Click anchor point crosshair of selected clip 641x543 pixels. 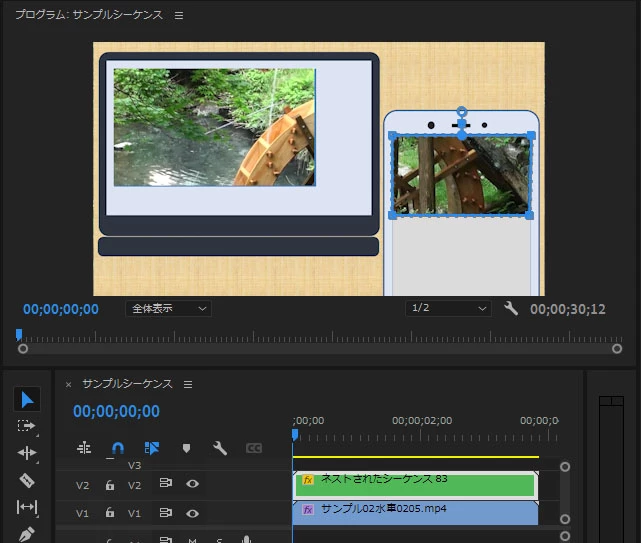(462, 124)
